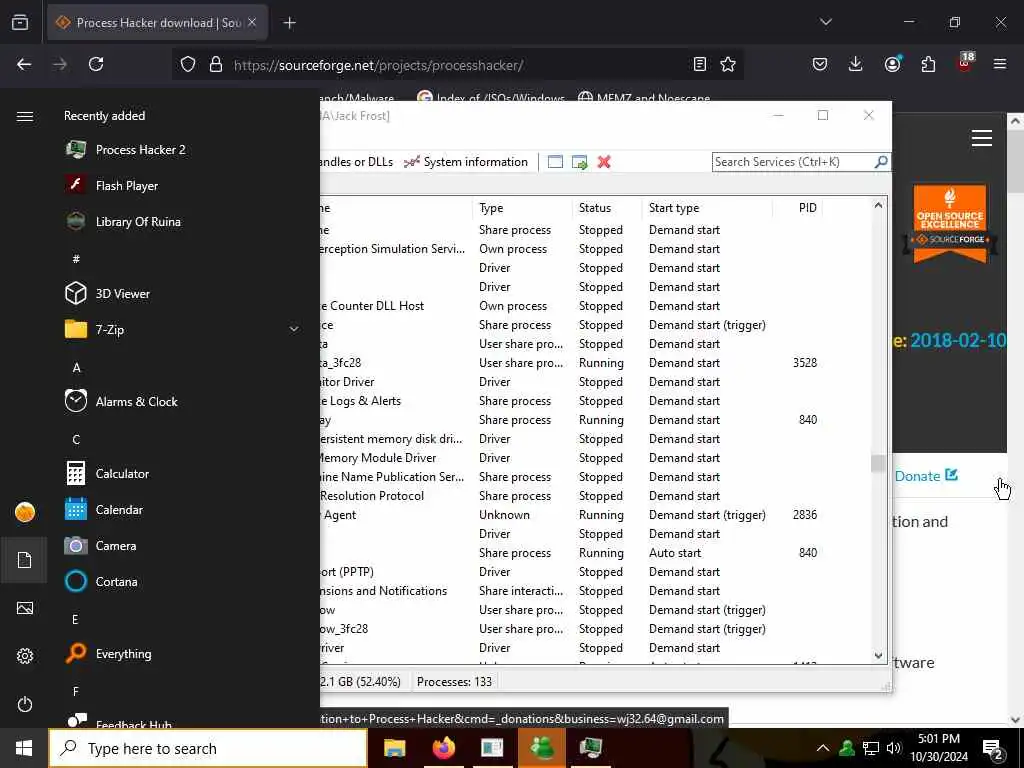
Task: Click Type here to search box
Action: 208,748
